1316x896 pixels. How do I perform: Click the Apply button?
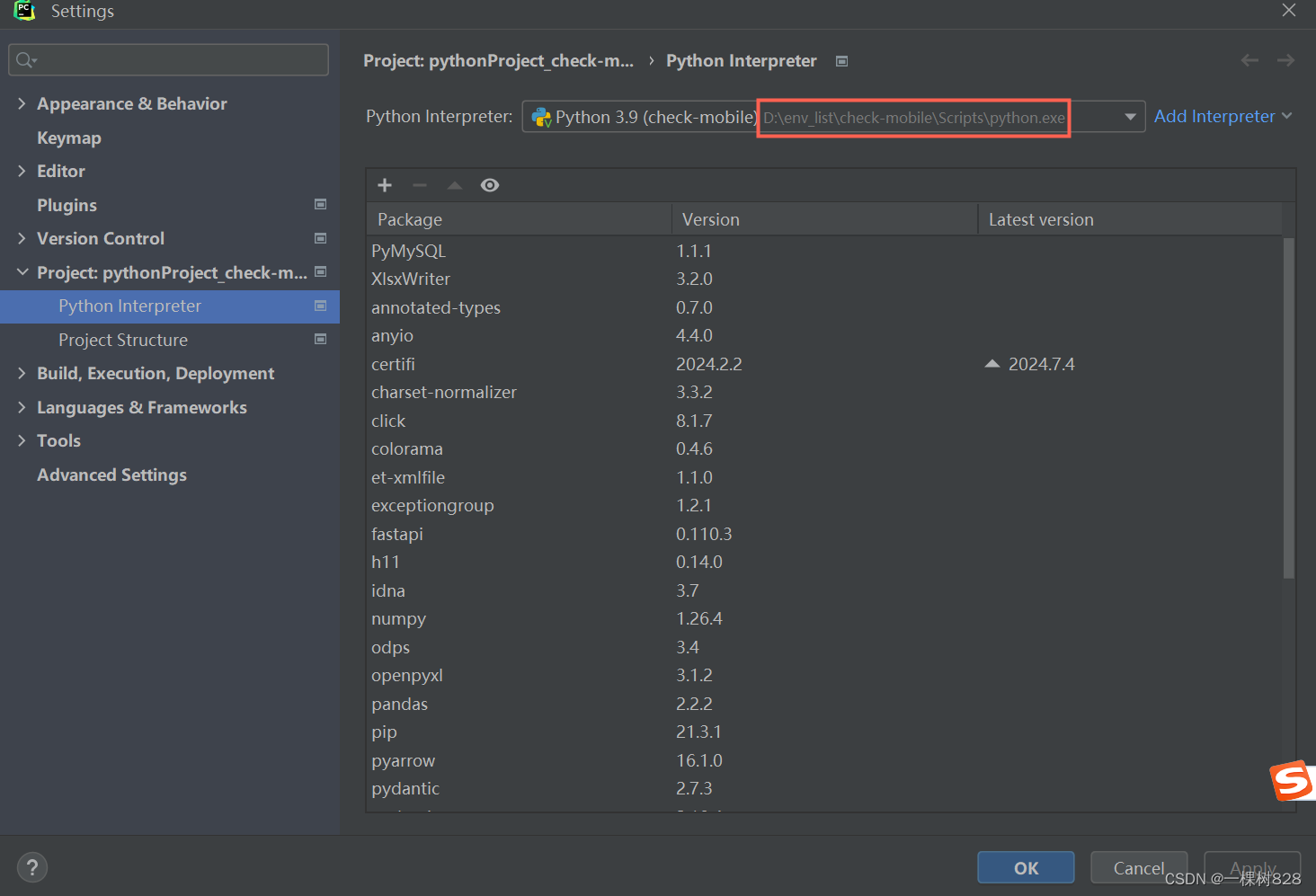(x=1252, y=868)
